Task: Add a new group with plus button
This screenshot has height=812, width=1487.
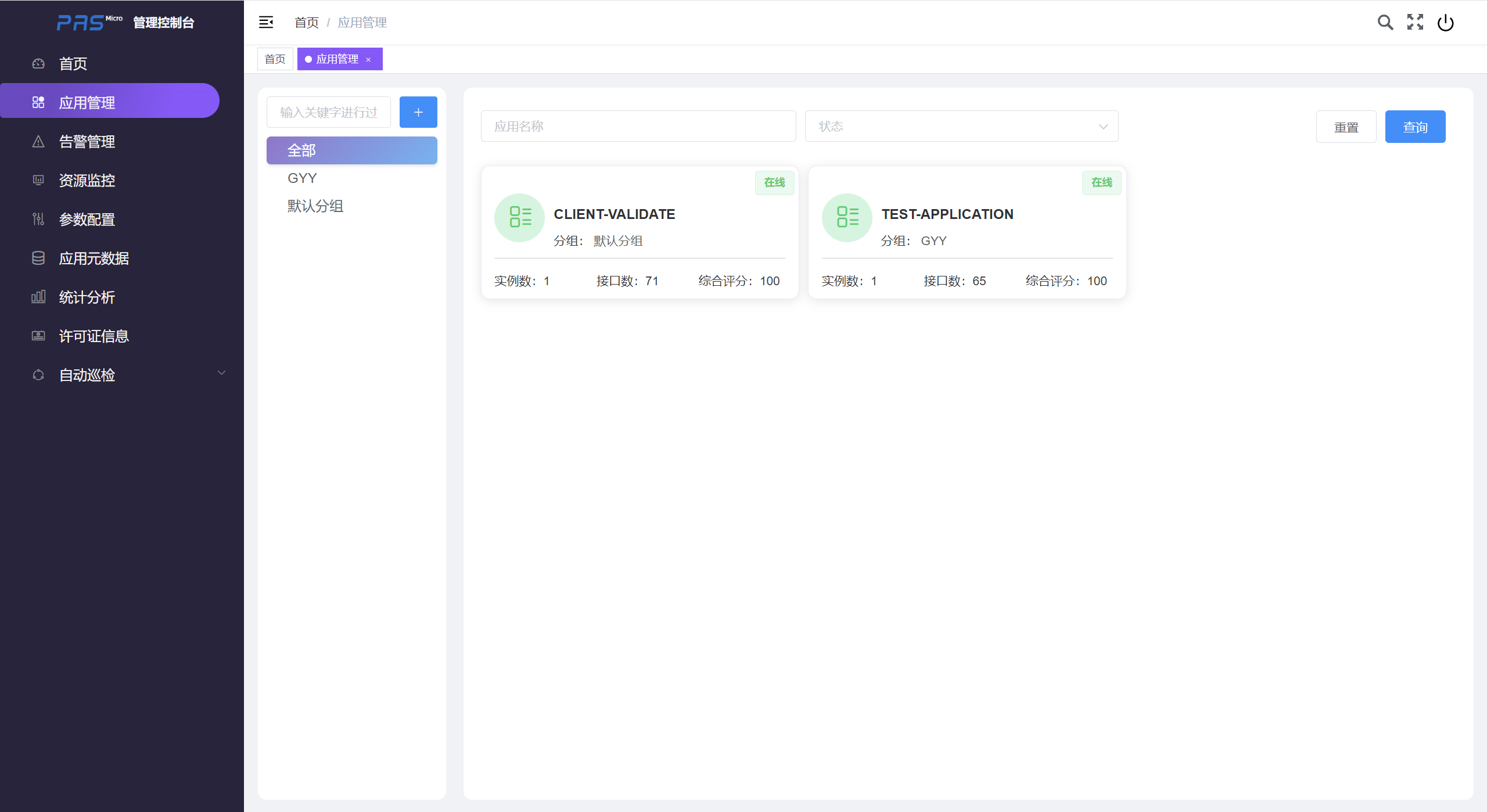Action: tap(418, 112)
